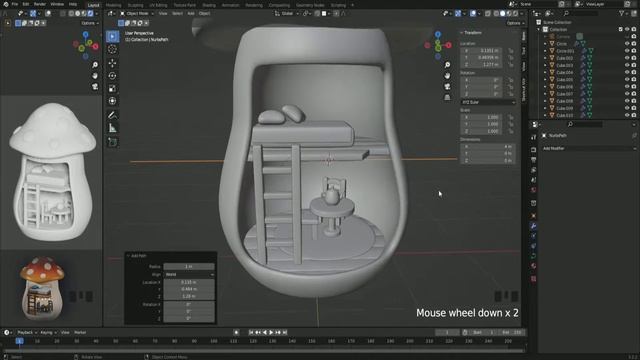Toggle X-ray in main viewport header

coord(488,13)
